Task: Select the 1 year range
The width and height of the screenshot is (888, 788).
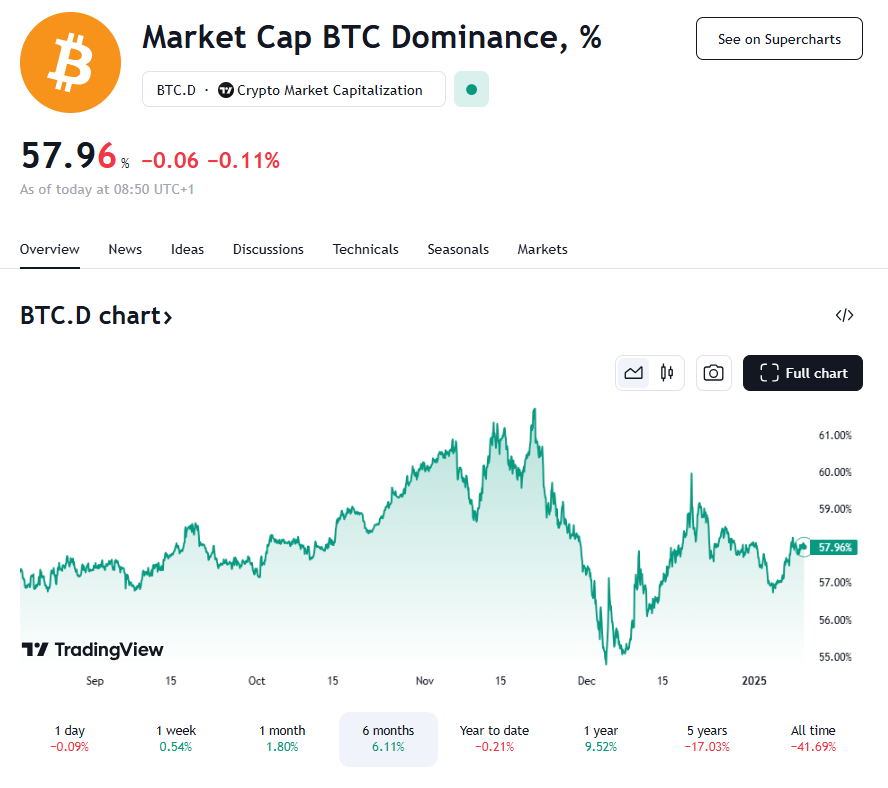Action: (x=601, y=738)
